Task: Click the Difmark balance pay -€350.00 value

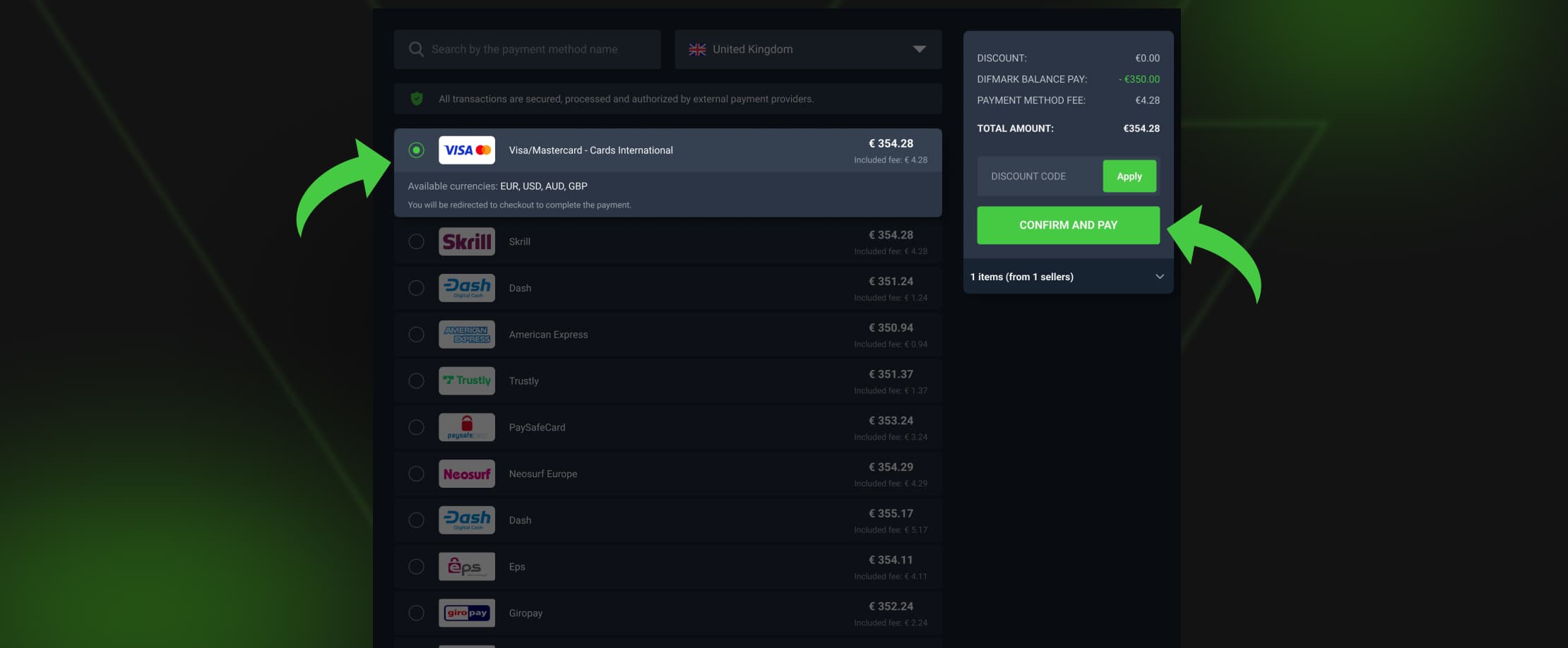Action: [1139, 79]
